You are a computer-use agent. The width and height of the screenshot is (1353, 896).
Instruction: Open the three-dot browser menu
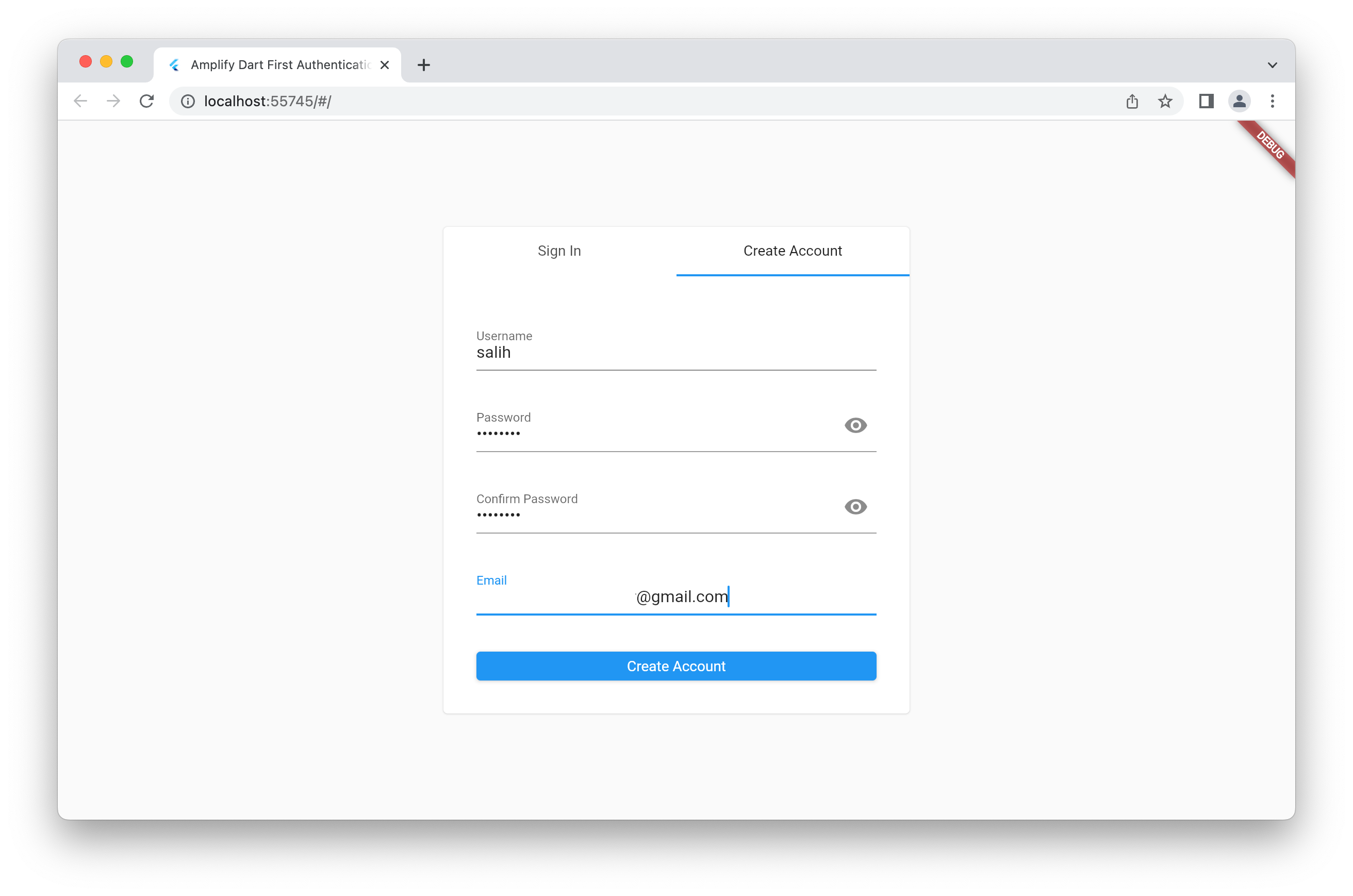click(x=1273, y=101)
